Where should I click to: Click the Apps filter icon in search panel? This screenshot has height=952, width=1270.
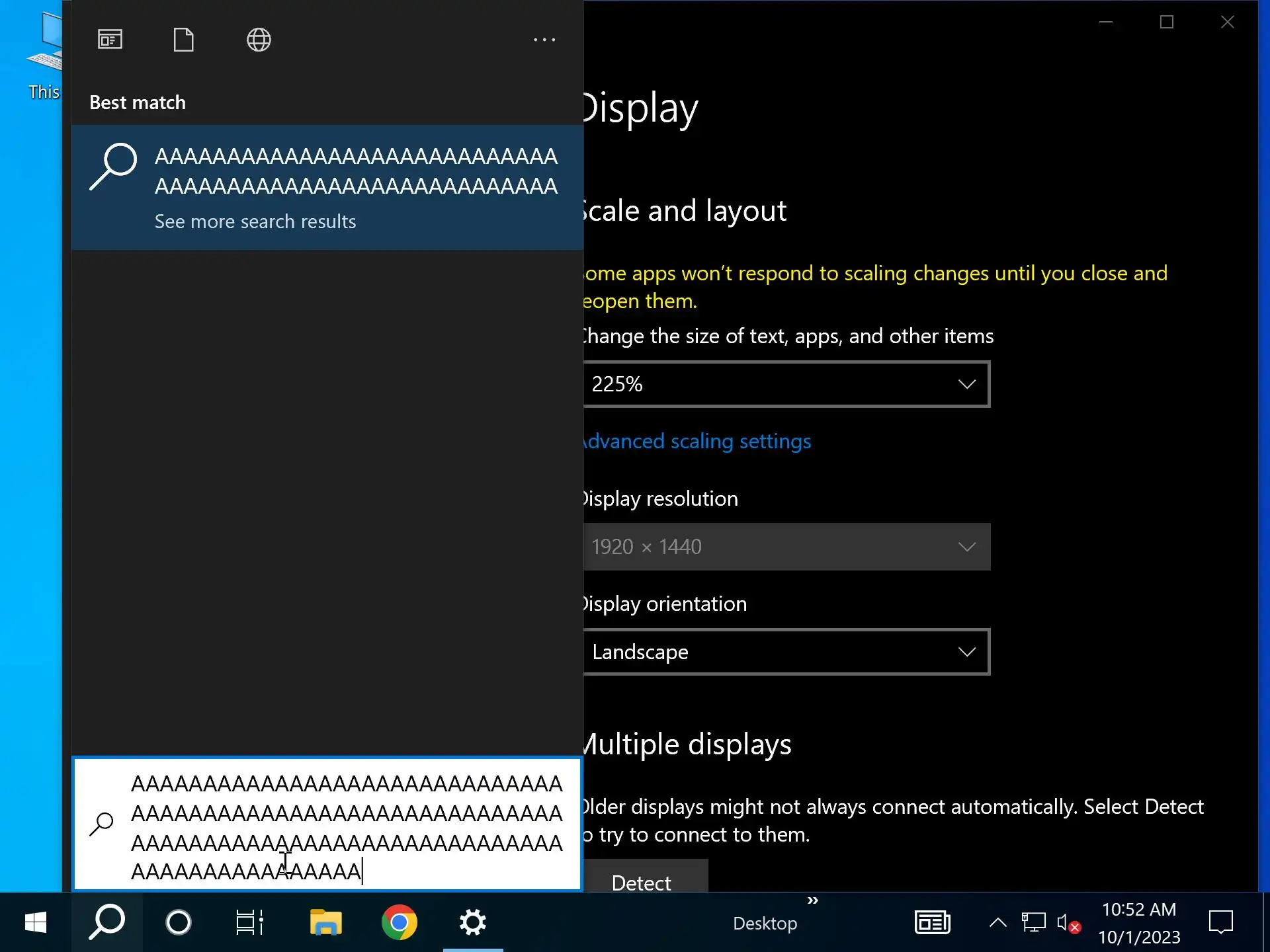110,40
